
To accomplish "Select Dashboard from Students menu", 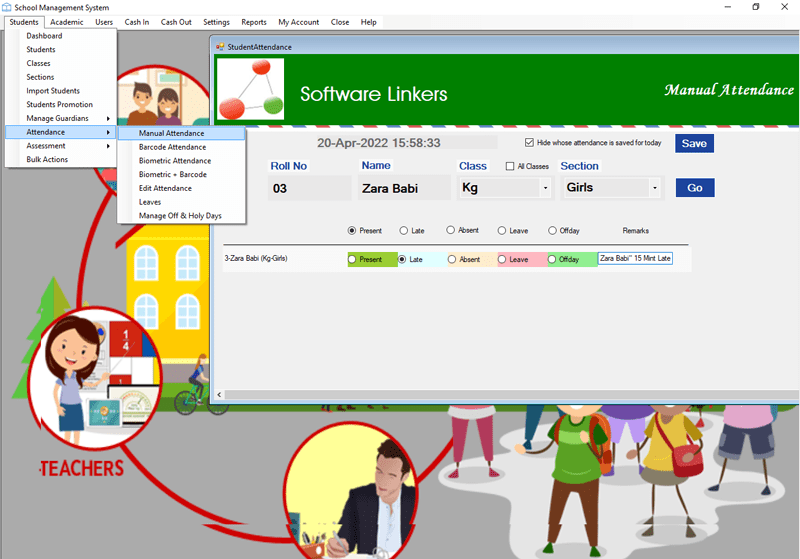I will point(61,36).
